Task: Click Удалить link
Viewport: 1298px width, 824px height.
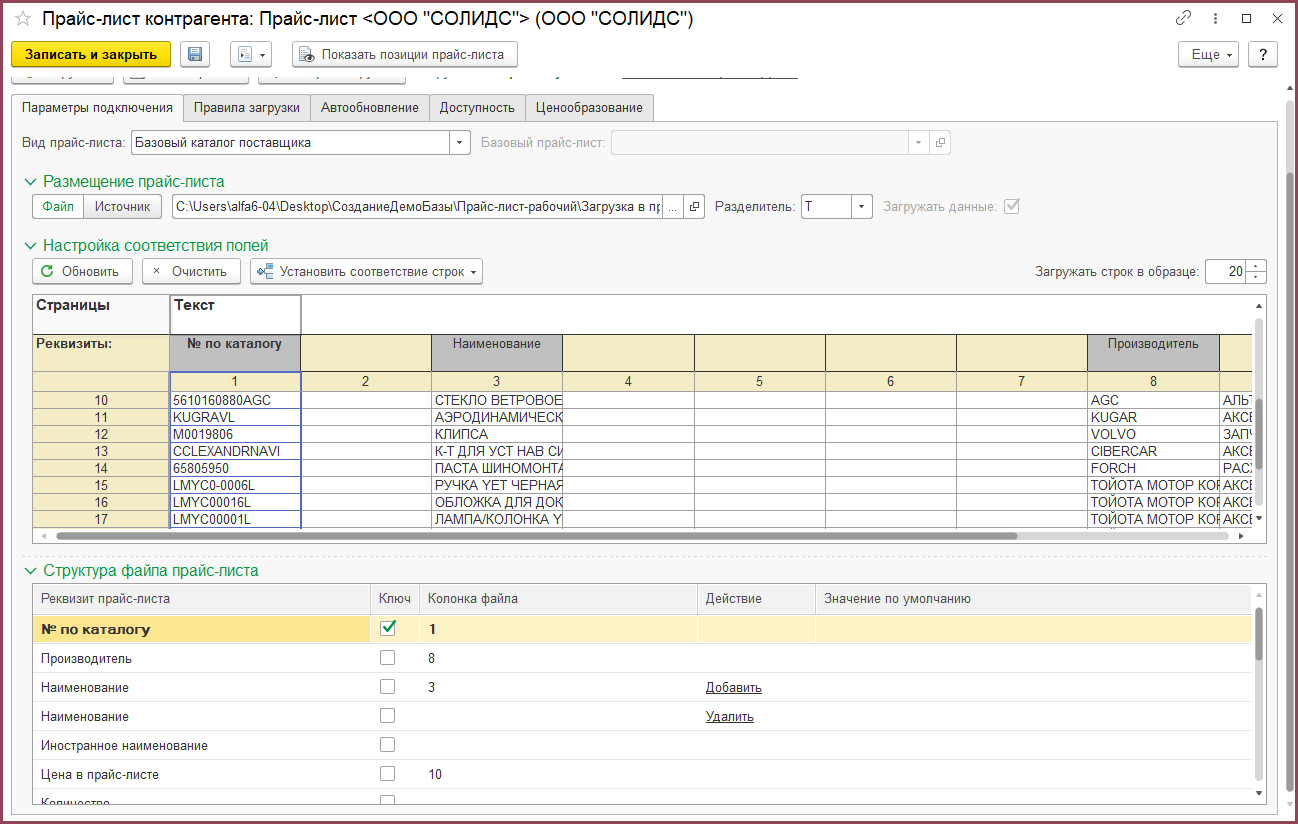Action: click(x=730, y=717)
